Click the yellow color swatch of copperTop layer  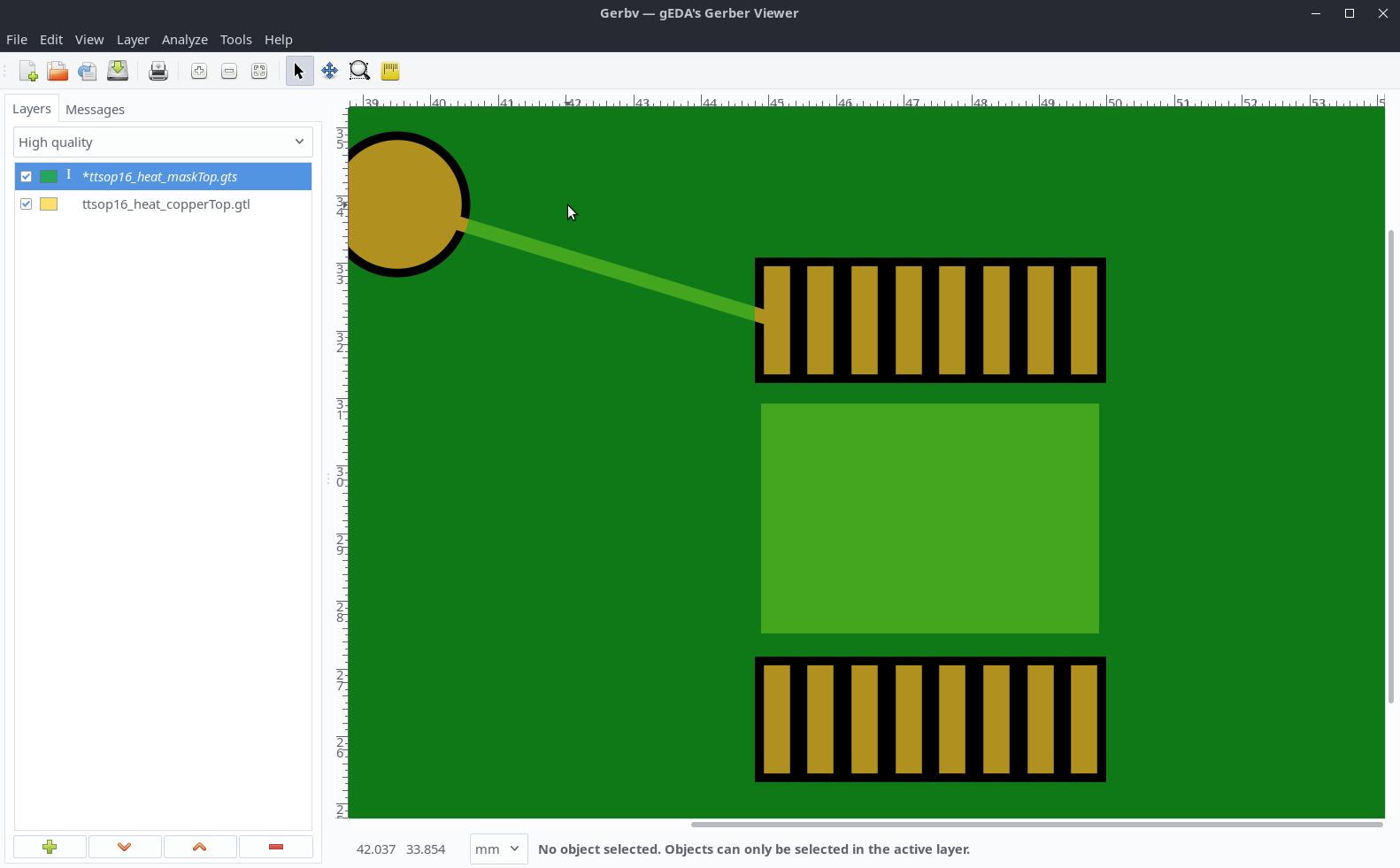[x=49, y=204]
